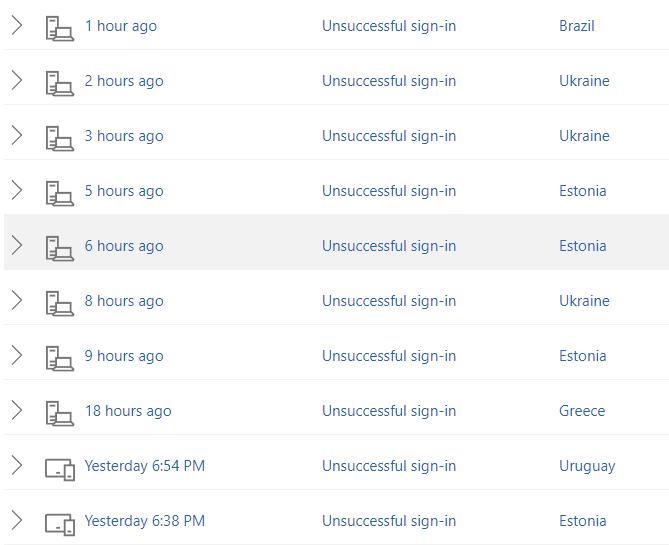
Task: Click device icon beside Yesterday 6:54 PM
Action: [x=59, y=467]
